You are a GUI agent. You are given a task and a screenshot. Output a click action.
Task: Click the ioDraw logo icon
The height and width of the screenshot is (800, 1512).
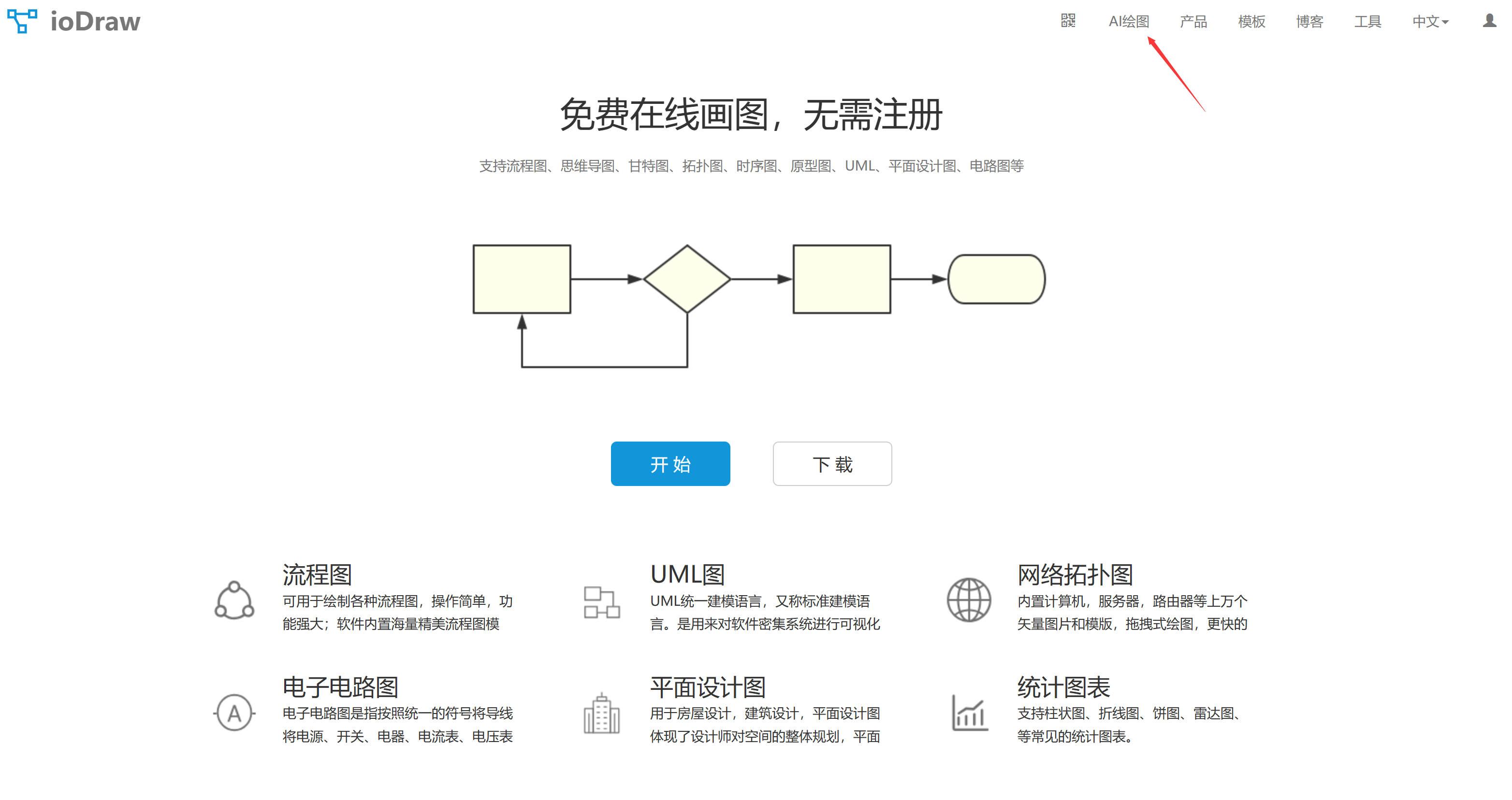(22, 21)
